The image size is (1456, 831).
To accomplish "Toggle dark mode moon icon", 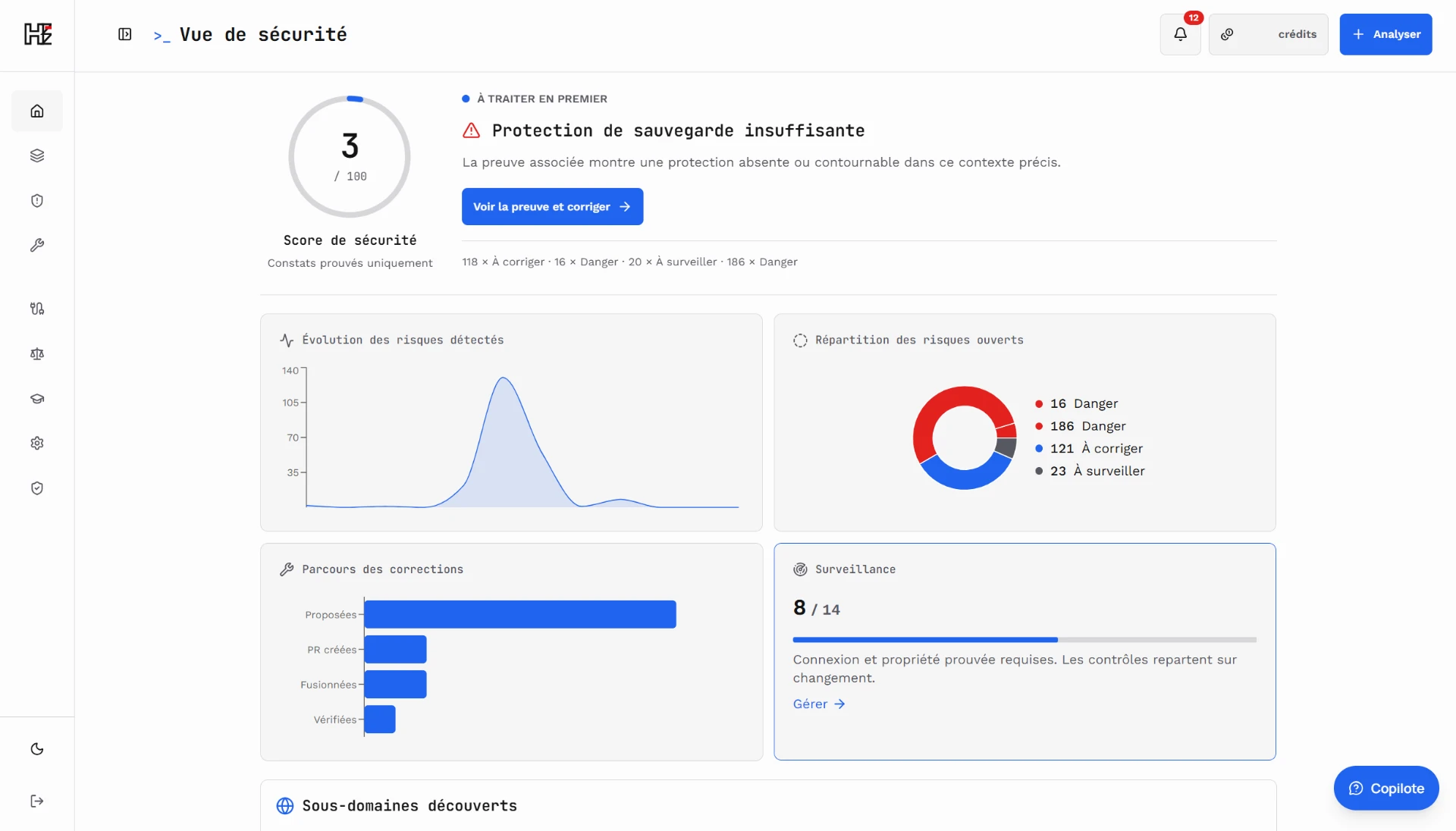I will point(37,749).
